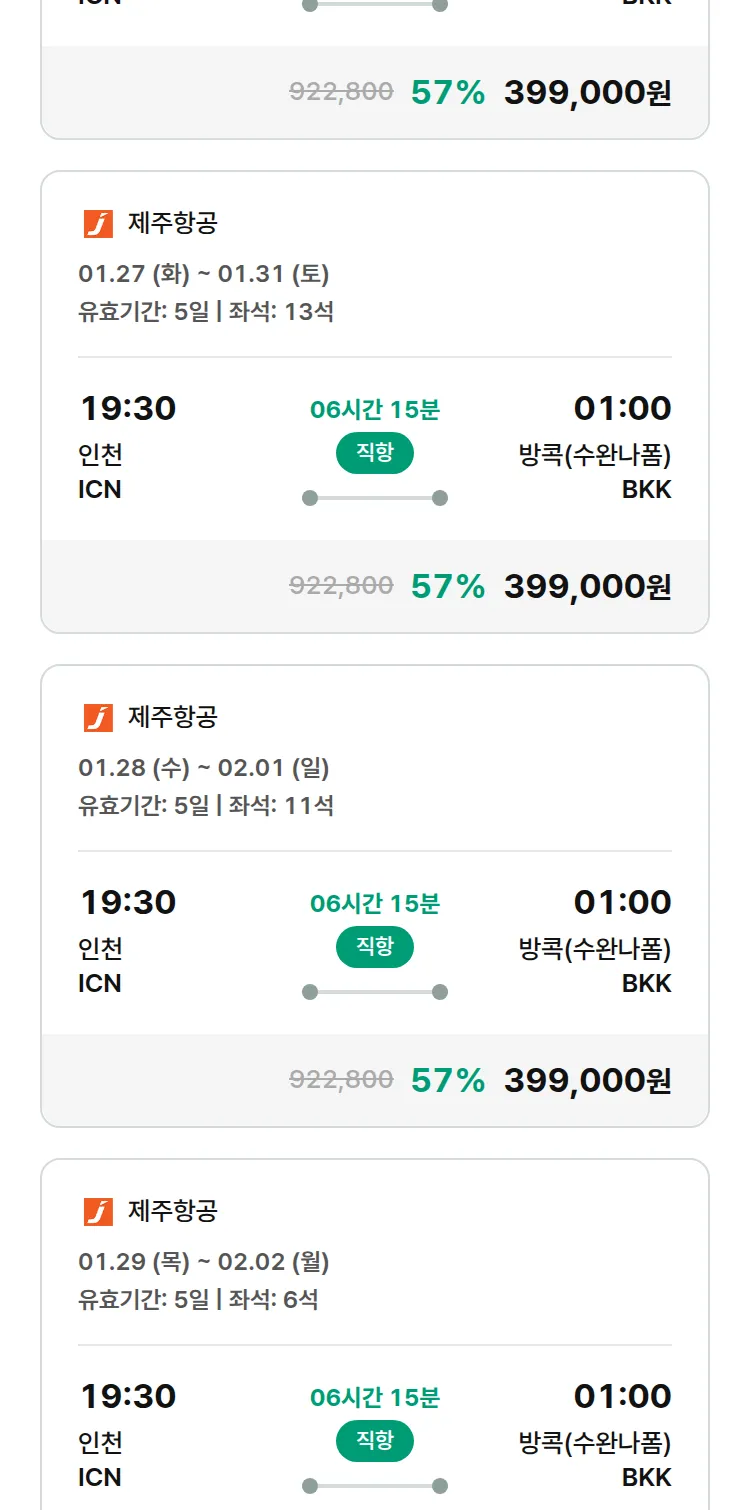
Task: Click the route line on the 01.27 flight
Action: click(375, 498)
